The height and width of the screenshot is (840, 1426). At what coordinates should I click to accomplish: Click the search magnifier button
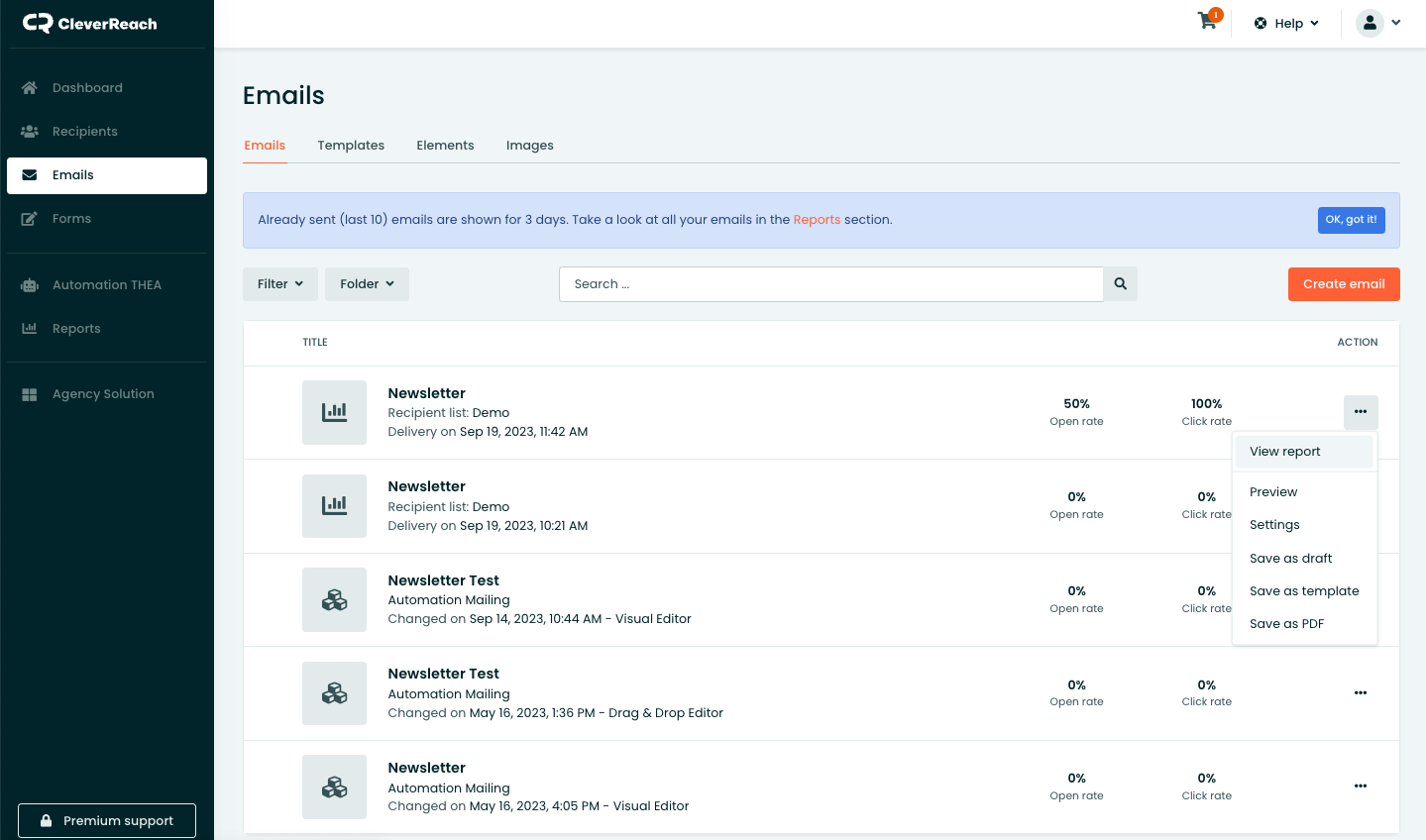click(x=1120, y=284)
